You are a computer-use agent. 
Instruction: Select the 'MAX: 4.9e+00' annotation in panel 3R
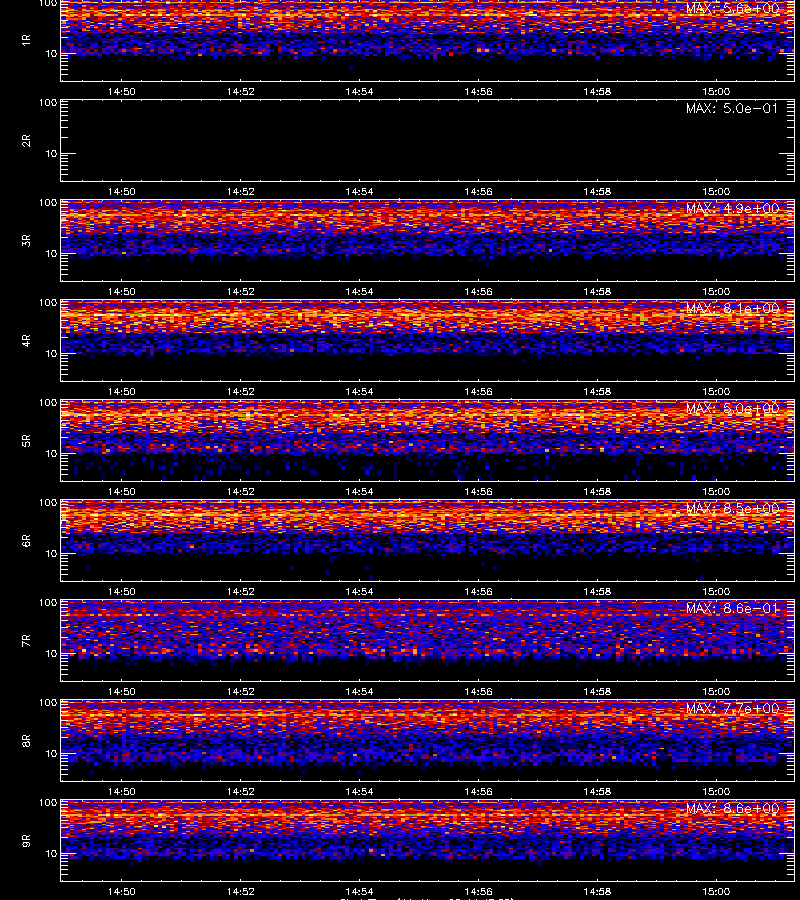click(x=732, y=208)
